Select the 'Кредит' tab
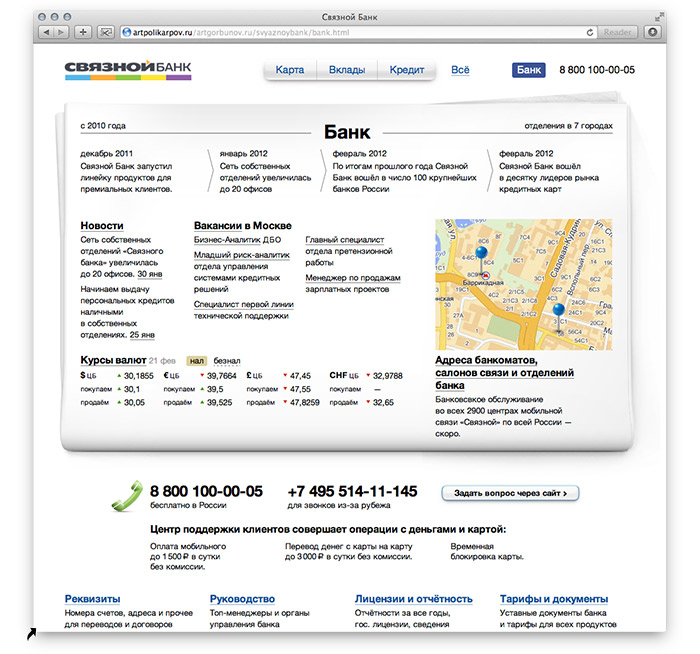Viewport: 700px width, 654px height. [x=407, y=70]
